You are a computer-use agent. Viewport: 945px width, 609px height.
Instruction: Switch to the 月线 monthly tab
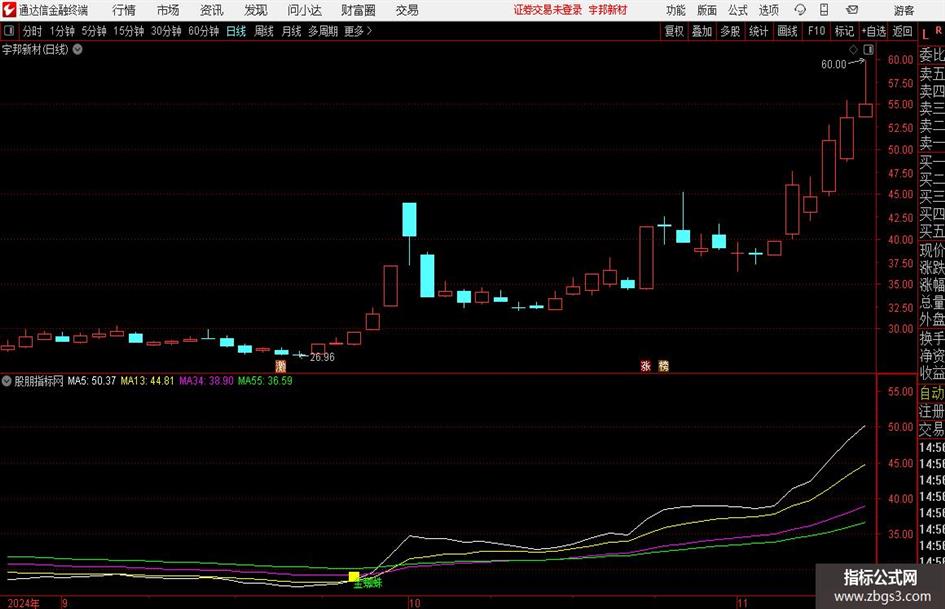[x=291, y=31]
